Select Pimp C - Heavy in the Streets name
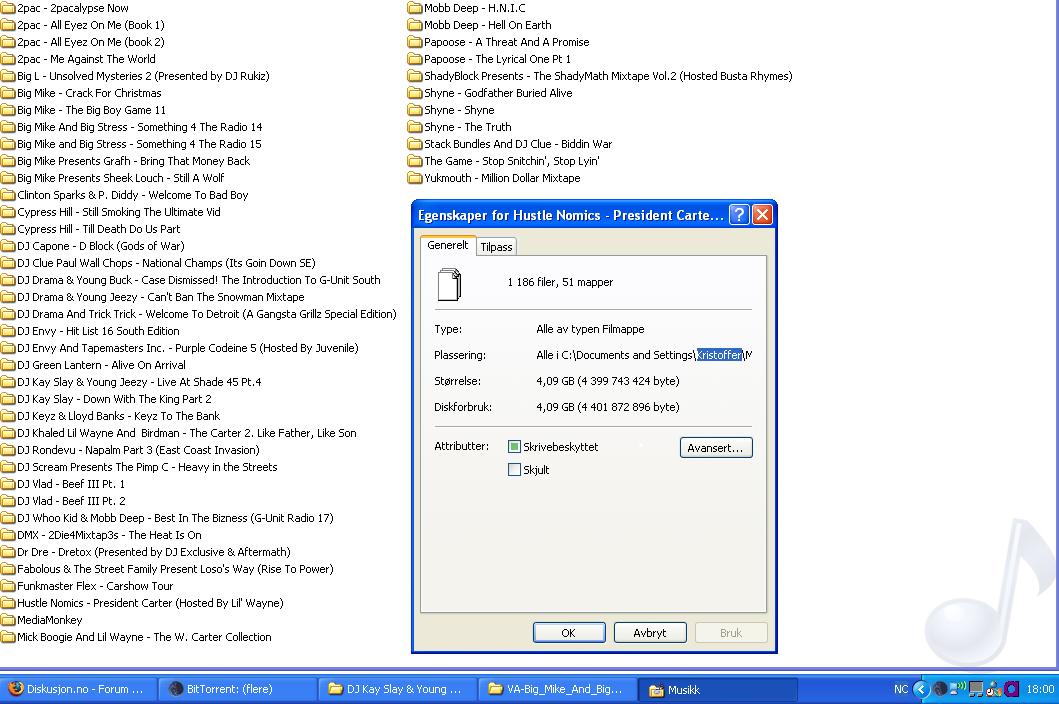Image resolution: width=1059 pixels, height=704 pixels. point(147,467)
